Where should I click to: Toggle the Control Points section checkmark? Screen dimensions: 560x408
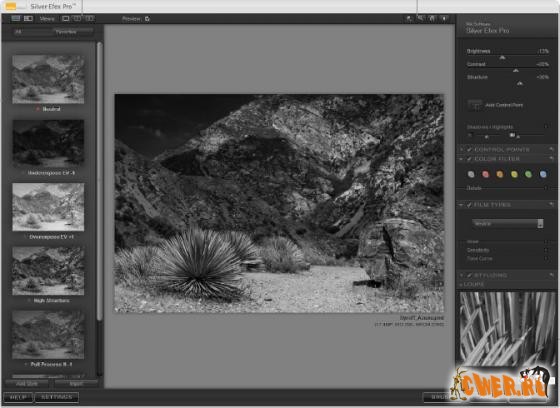click(x=469, y=149)
